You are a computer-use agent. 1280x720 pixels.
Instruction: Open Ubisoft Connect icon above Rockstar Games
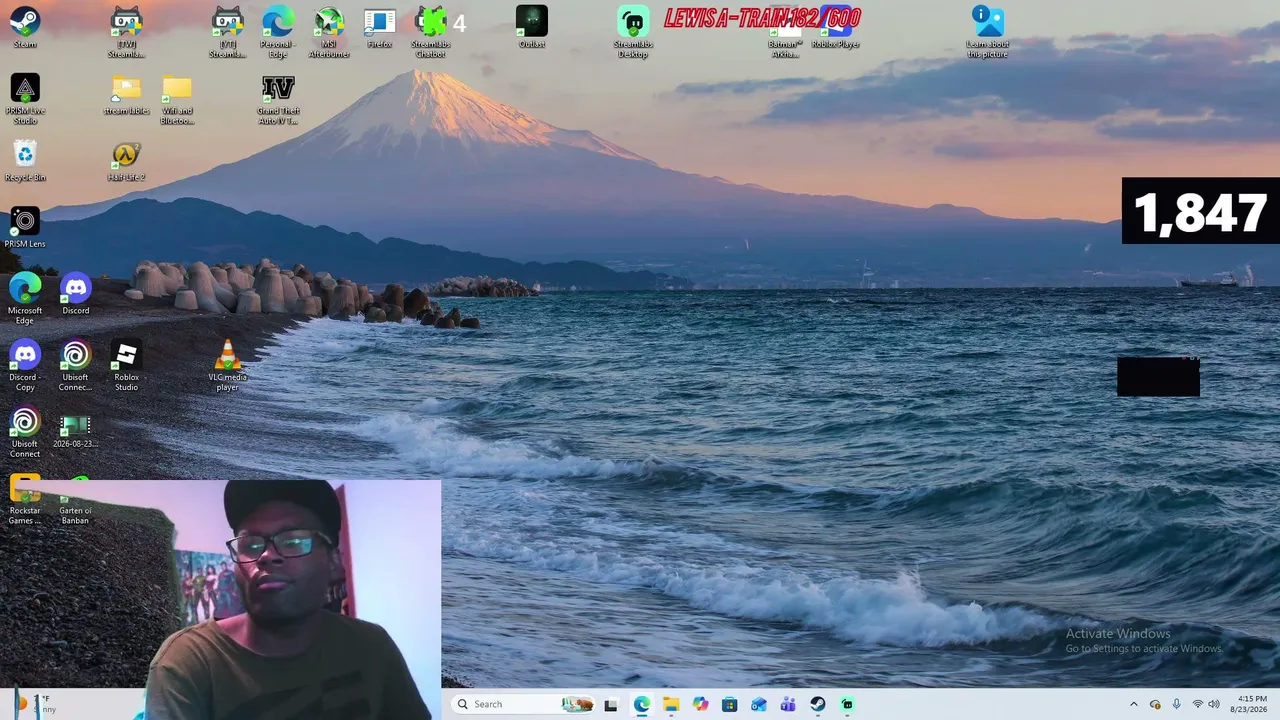(25, 432)
